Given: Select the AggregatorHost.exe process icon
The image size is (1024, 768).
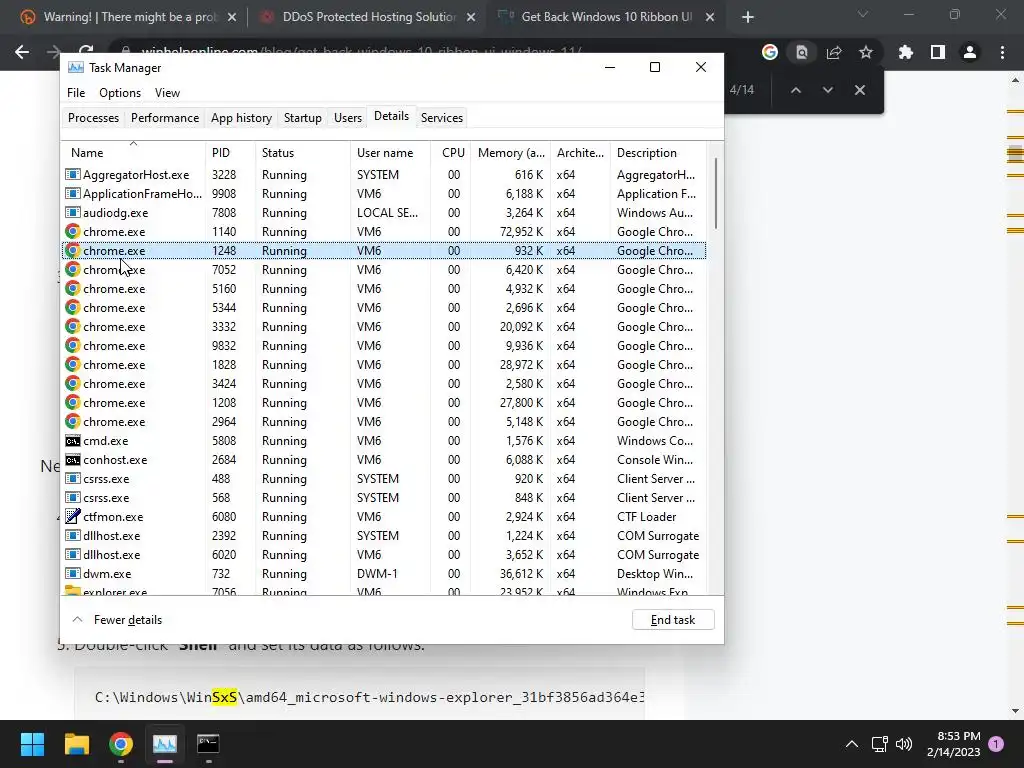Looking at the screenshot, I should pyautogui.click(x=72, y=174).
